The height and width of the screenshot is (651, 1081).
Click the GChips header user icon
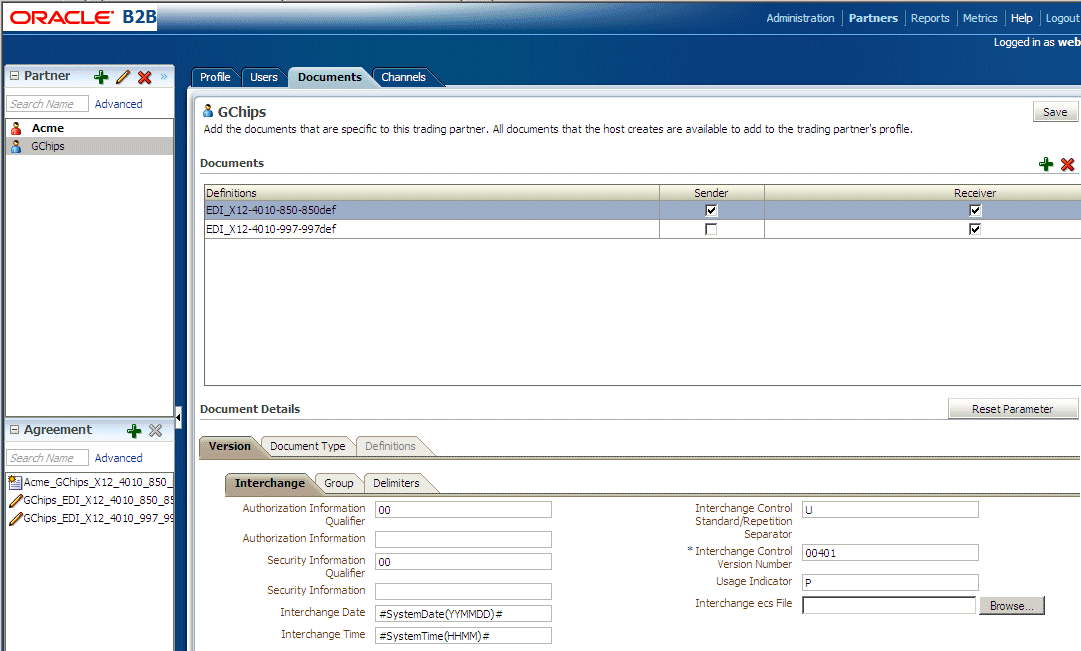point(208,111)
